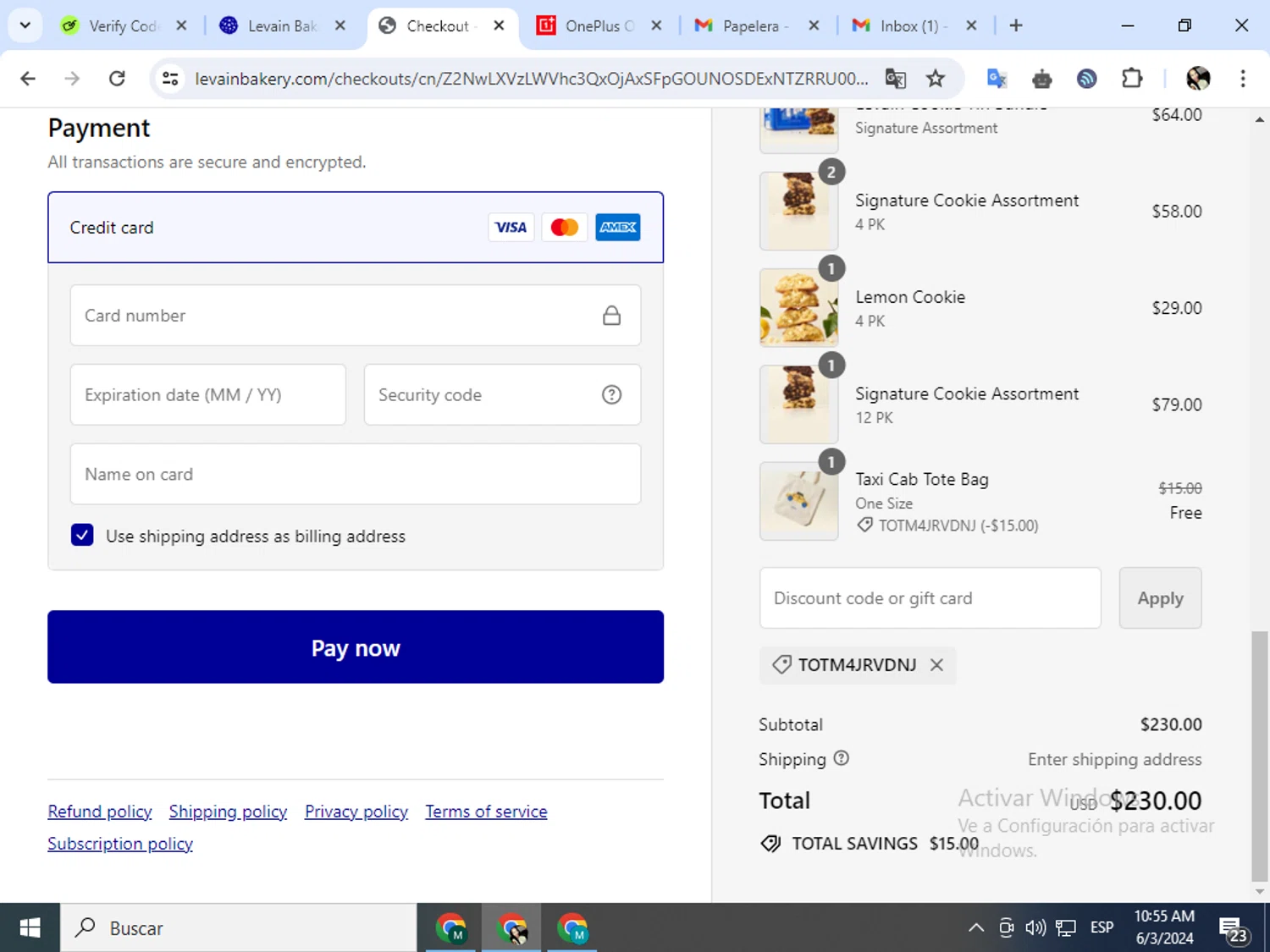Go back to previous page

(x=28, y=79)
